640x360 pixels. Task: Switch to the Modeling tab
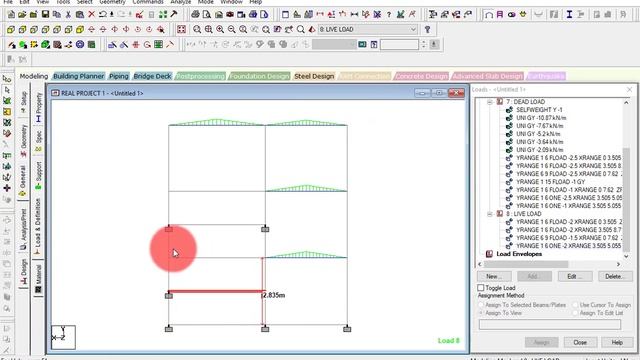[34, 76]
